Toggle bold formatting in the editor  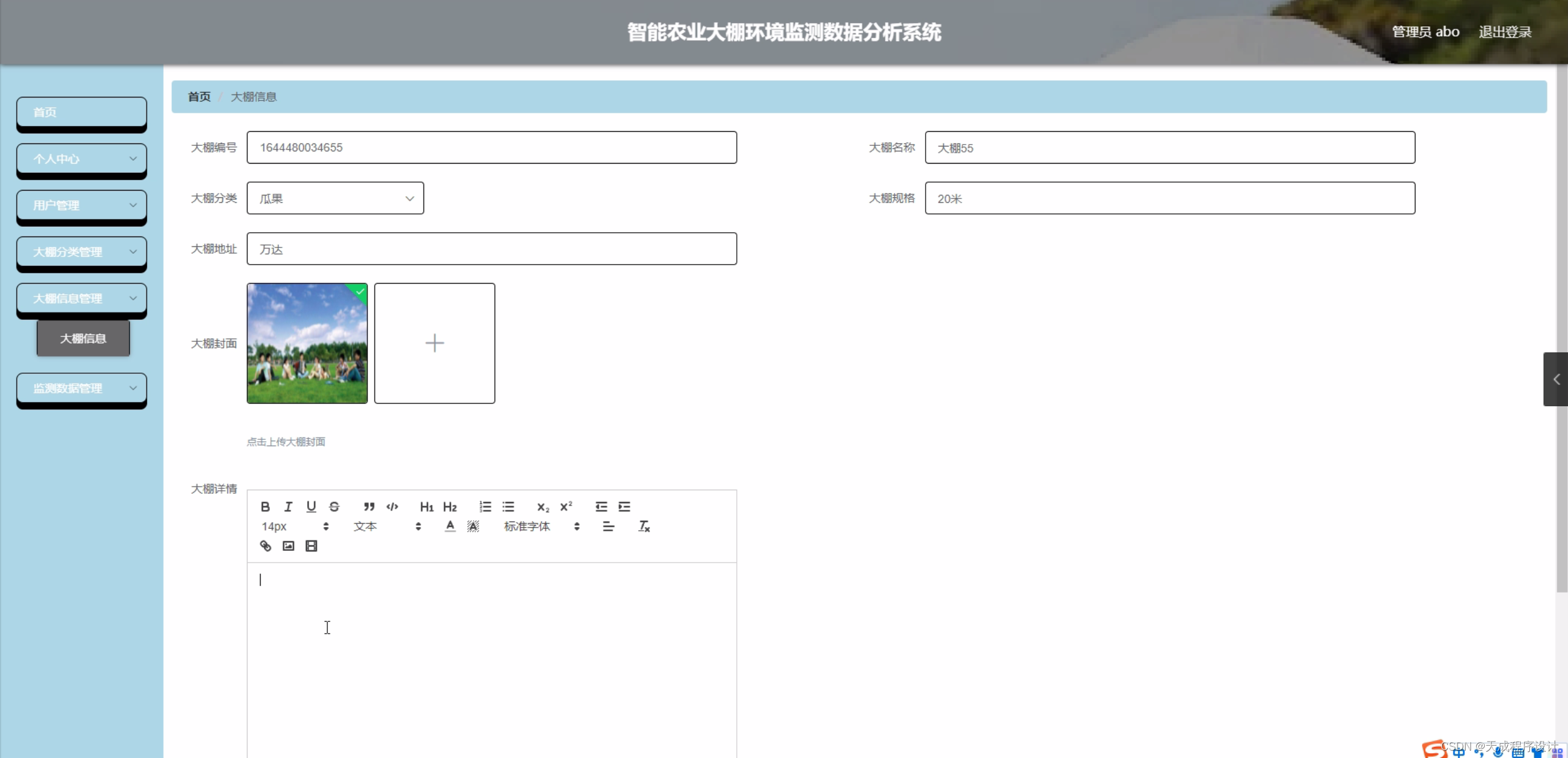[x=265, y=507]
